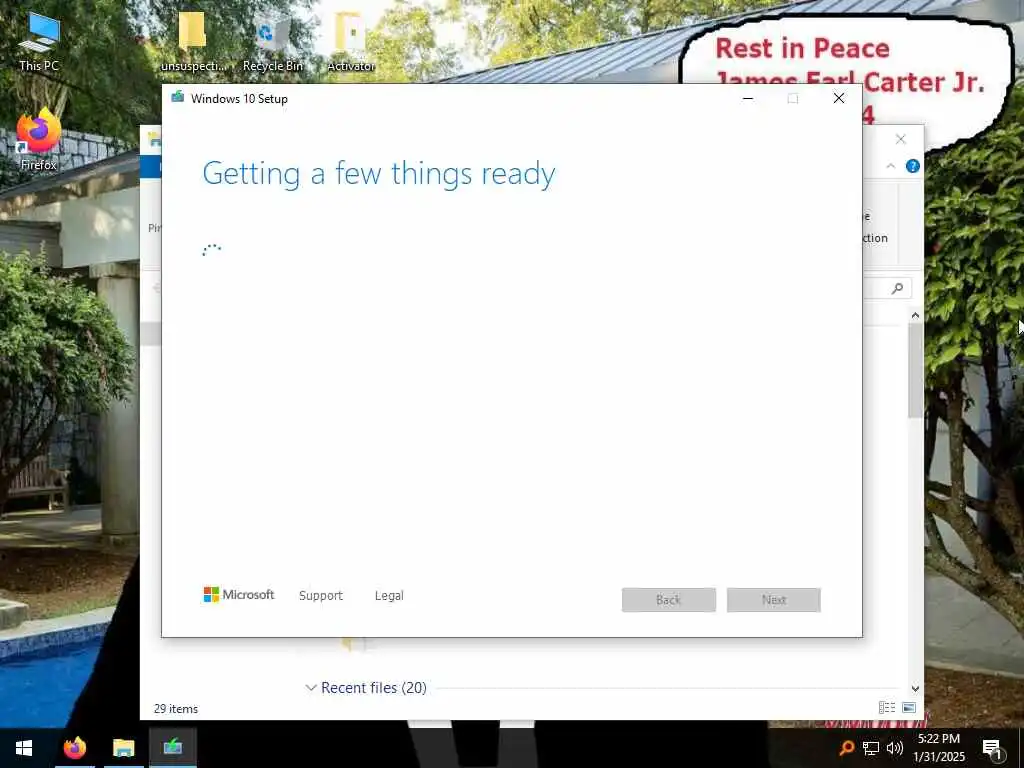Switch Explorer to large icons view
The image size is (1024, 768).
tap(909, 707)
